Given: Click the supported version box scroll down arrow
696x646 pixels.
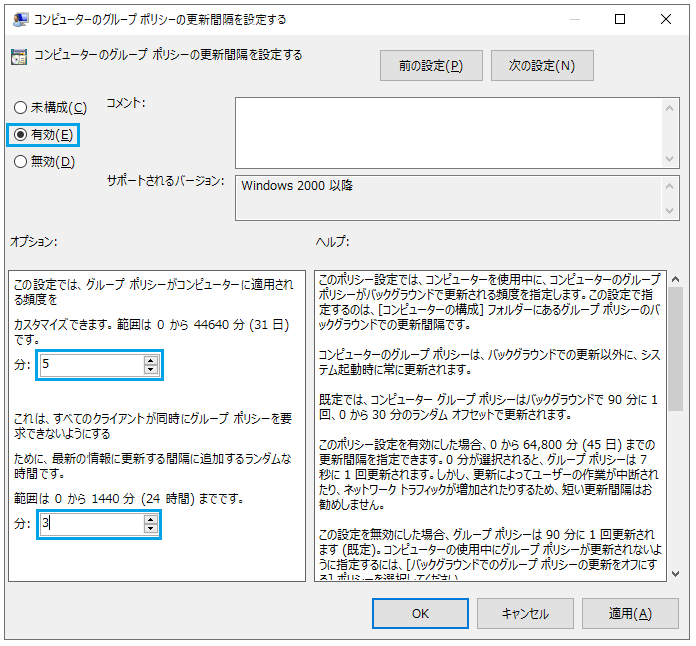Looking at the screenshot, I should 670,211.
